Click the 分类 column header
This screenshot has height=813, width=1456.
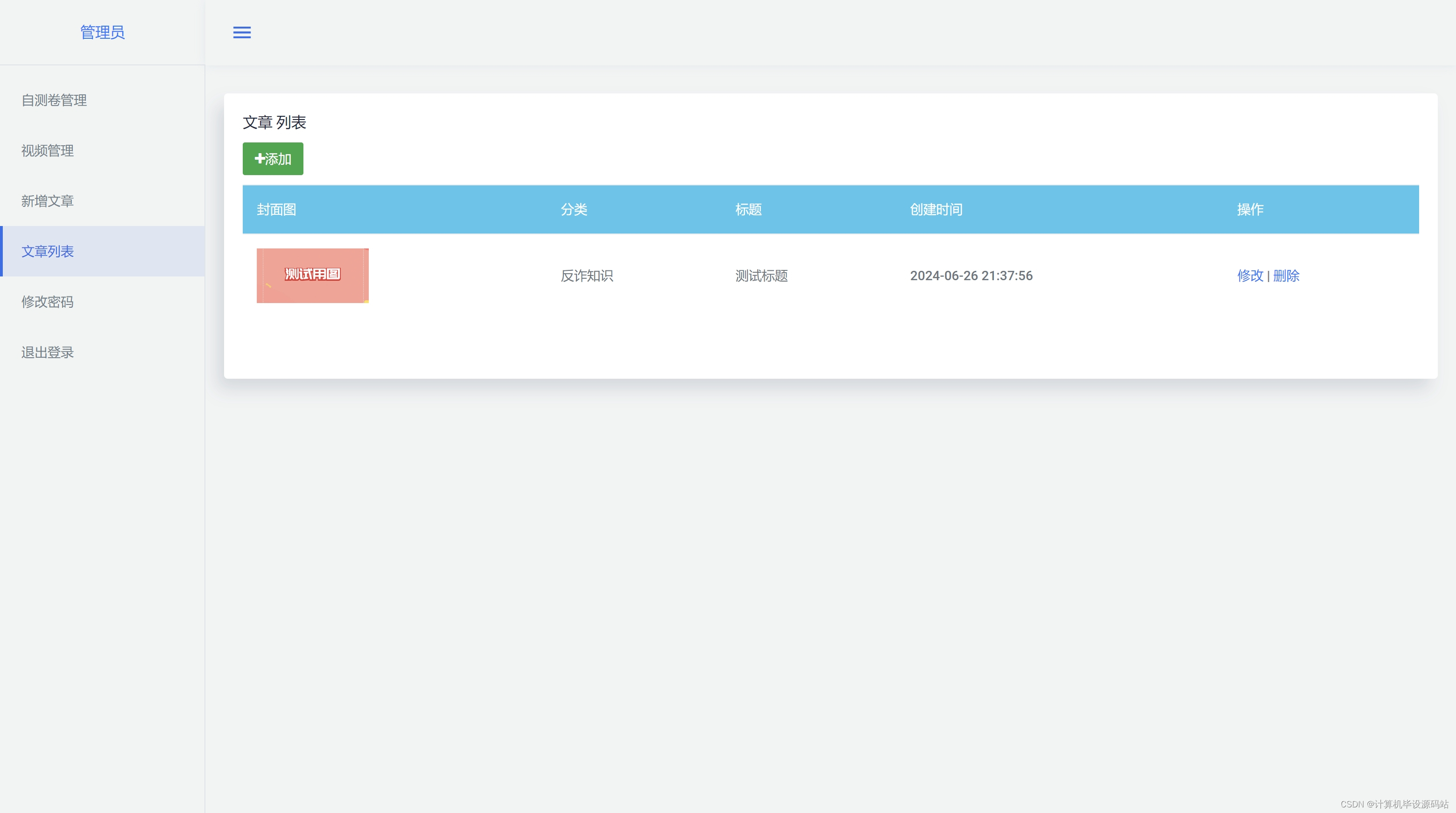[x=574, y=209]
